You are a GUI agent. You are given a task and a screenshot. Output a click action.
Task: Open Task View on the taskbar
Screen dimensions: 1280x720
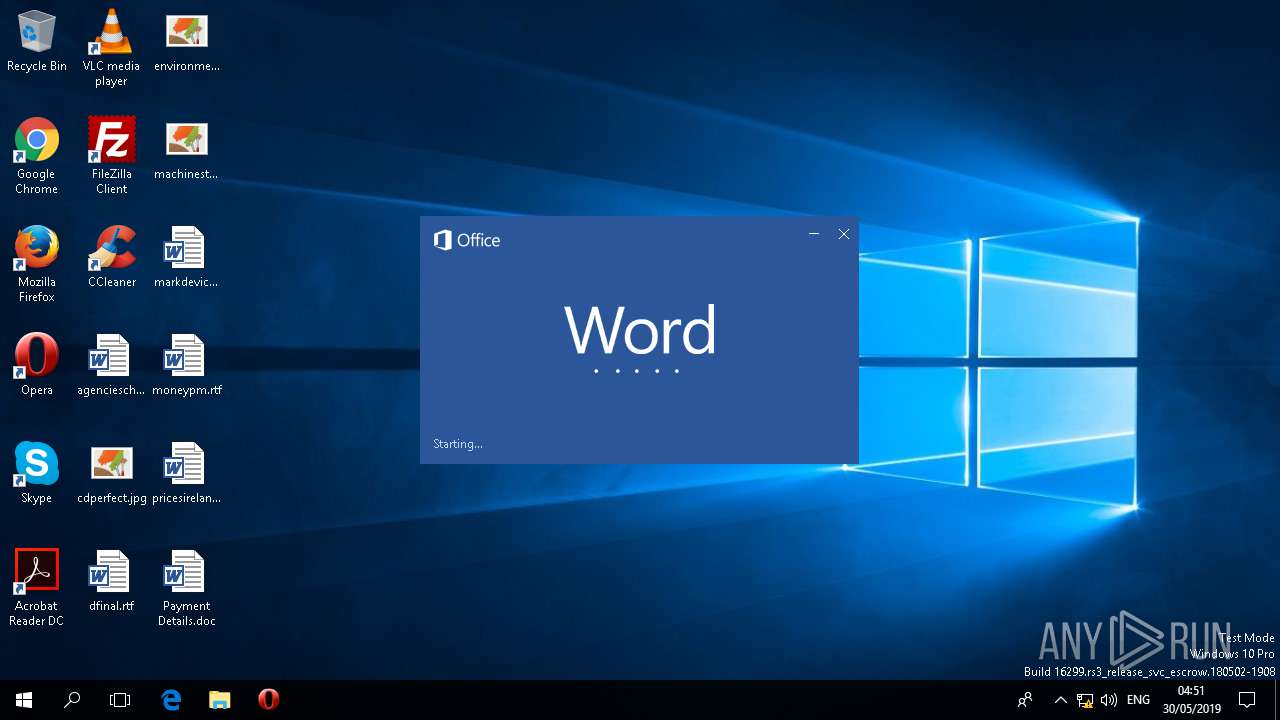click(x=120, y=700)
